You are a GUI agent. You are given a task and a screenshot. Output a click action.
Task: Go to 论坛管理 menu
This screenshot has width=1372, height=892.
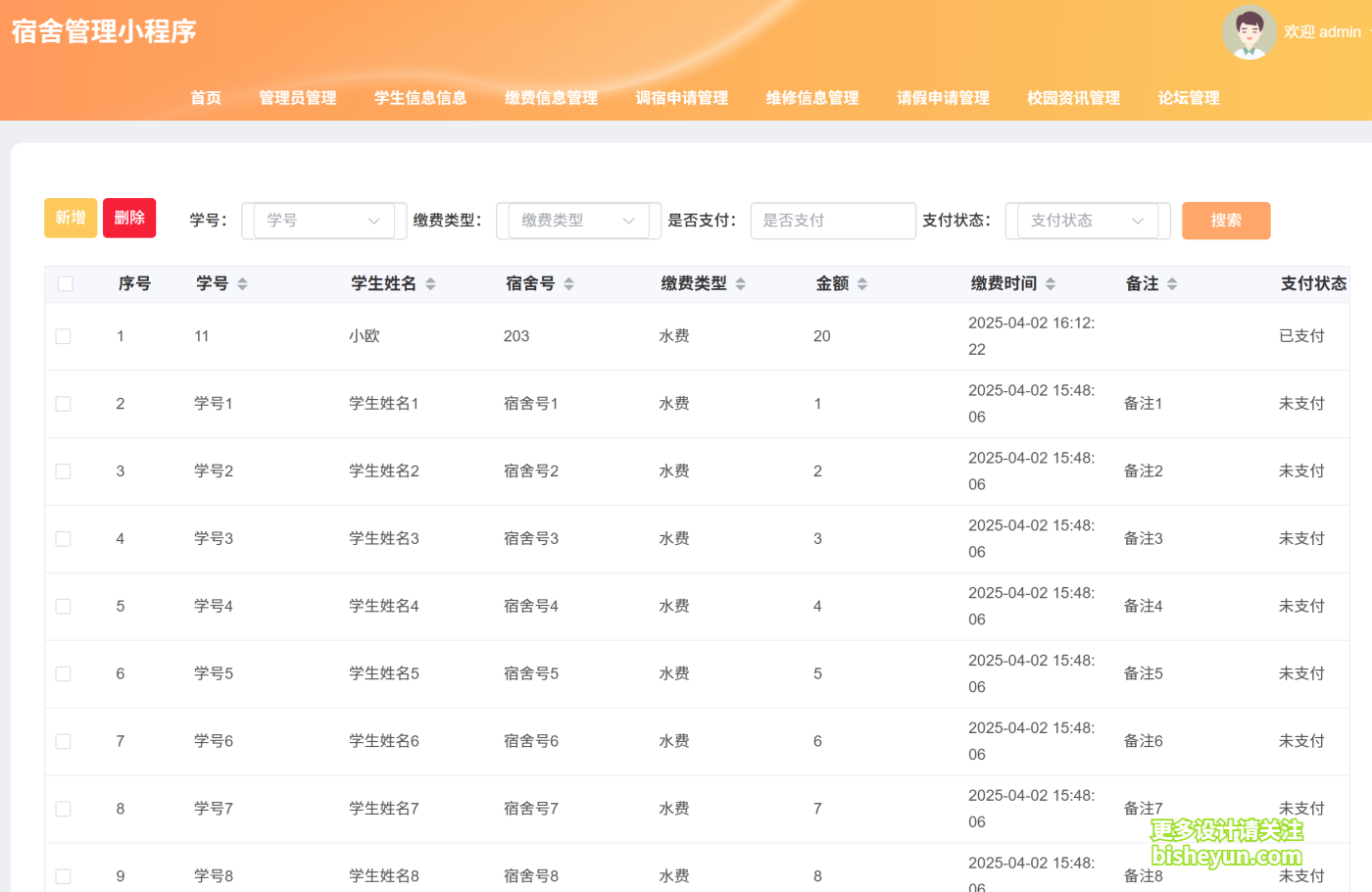1189,98
